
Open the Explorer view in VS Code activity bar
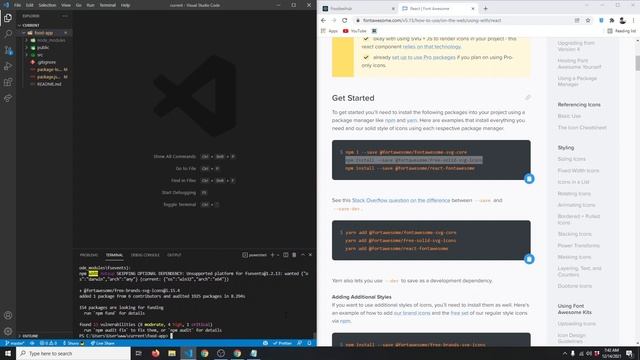[x=8, y=18]
